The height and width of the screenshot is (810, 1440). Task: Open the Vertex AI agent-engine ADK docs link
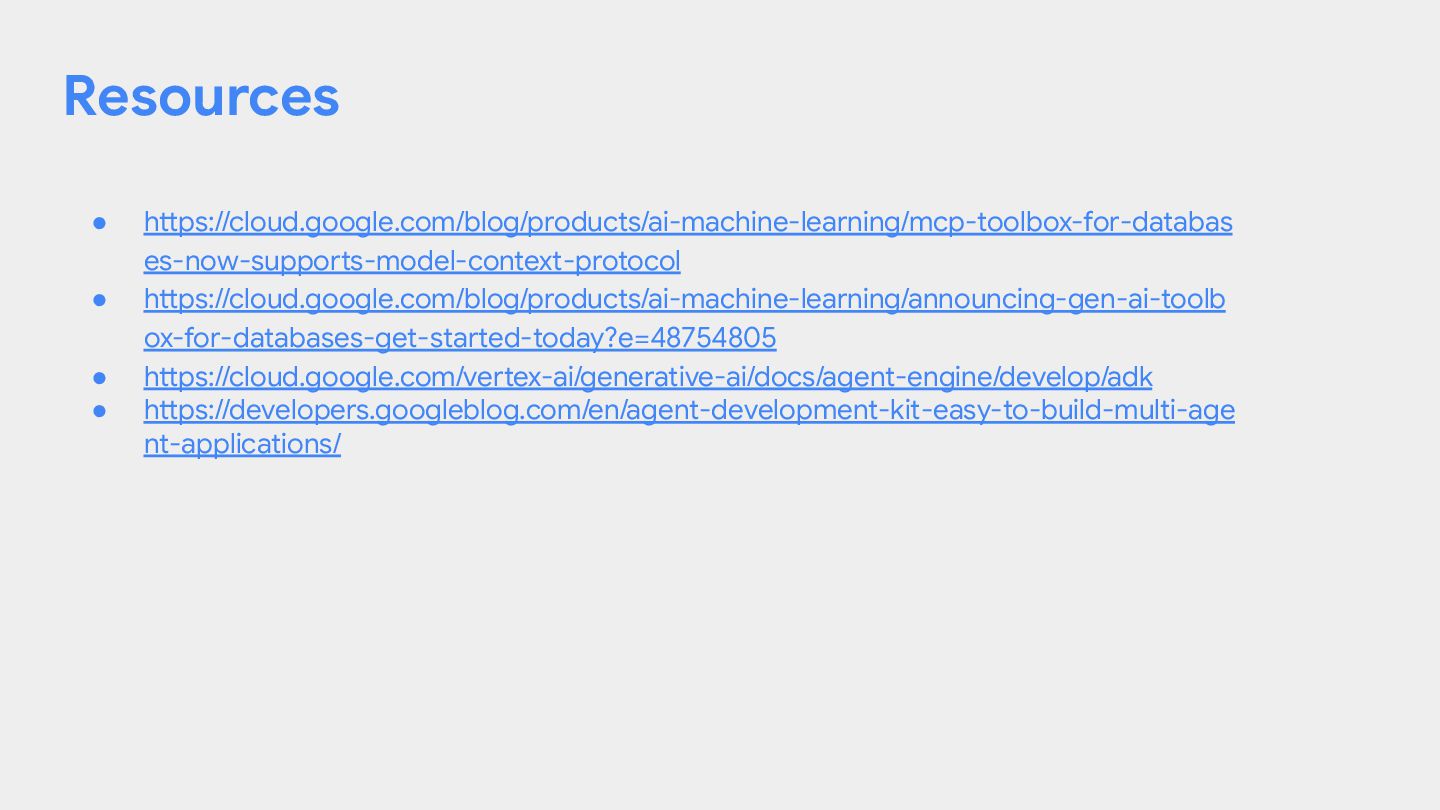(x=648, y=377)
